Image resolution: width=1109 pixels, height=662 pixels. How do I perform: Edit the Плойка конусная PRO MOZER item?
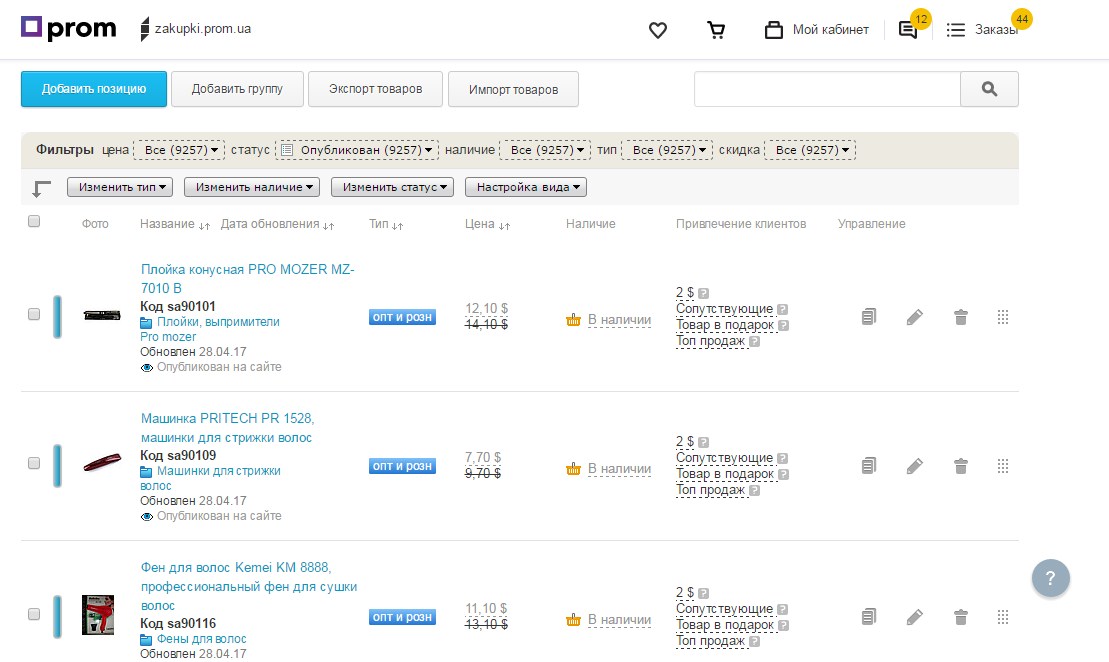click(915, 317)
